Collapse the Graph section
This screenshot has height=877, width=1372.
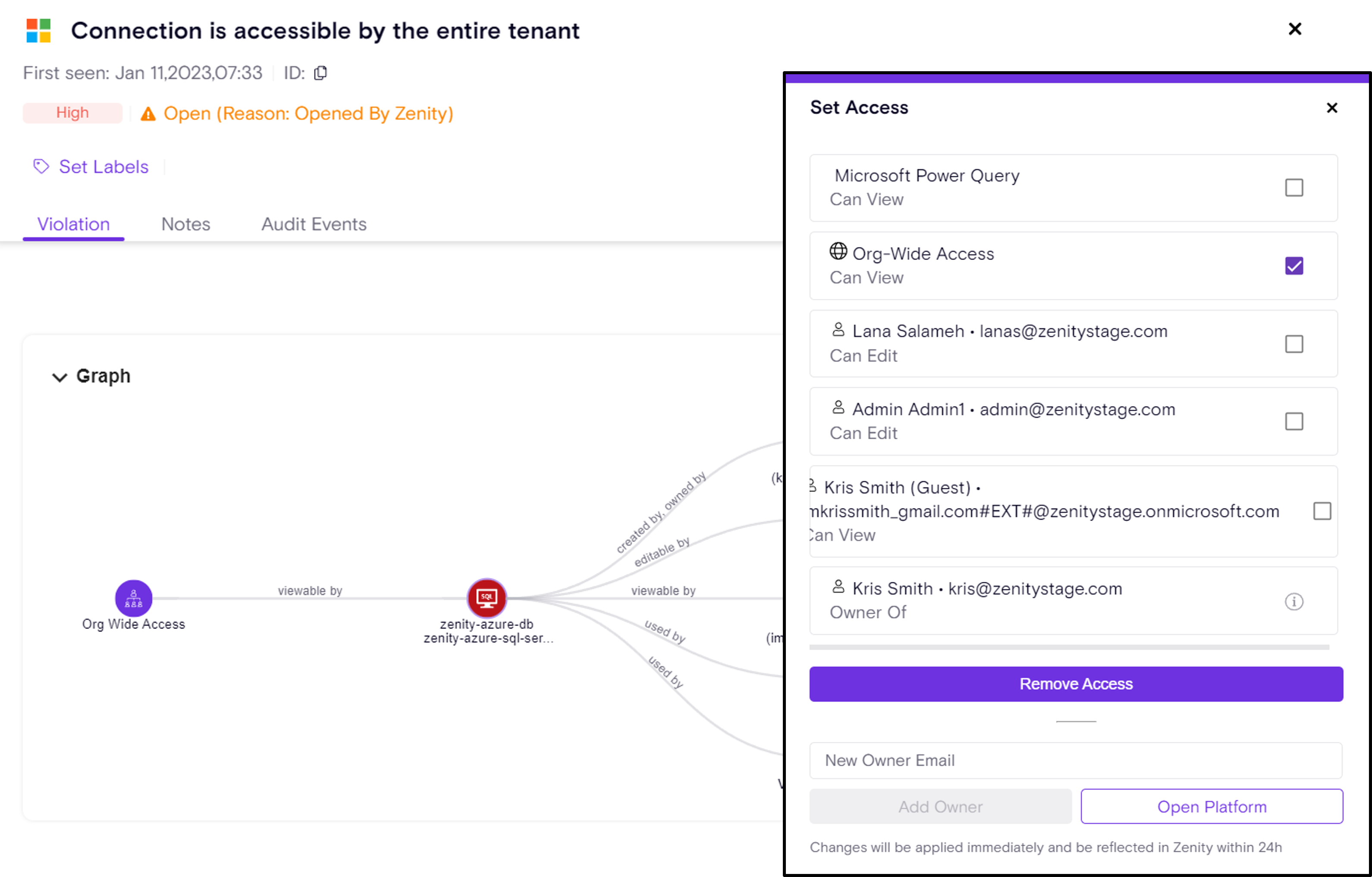tap(60, 377)
